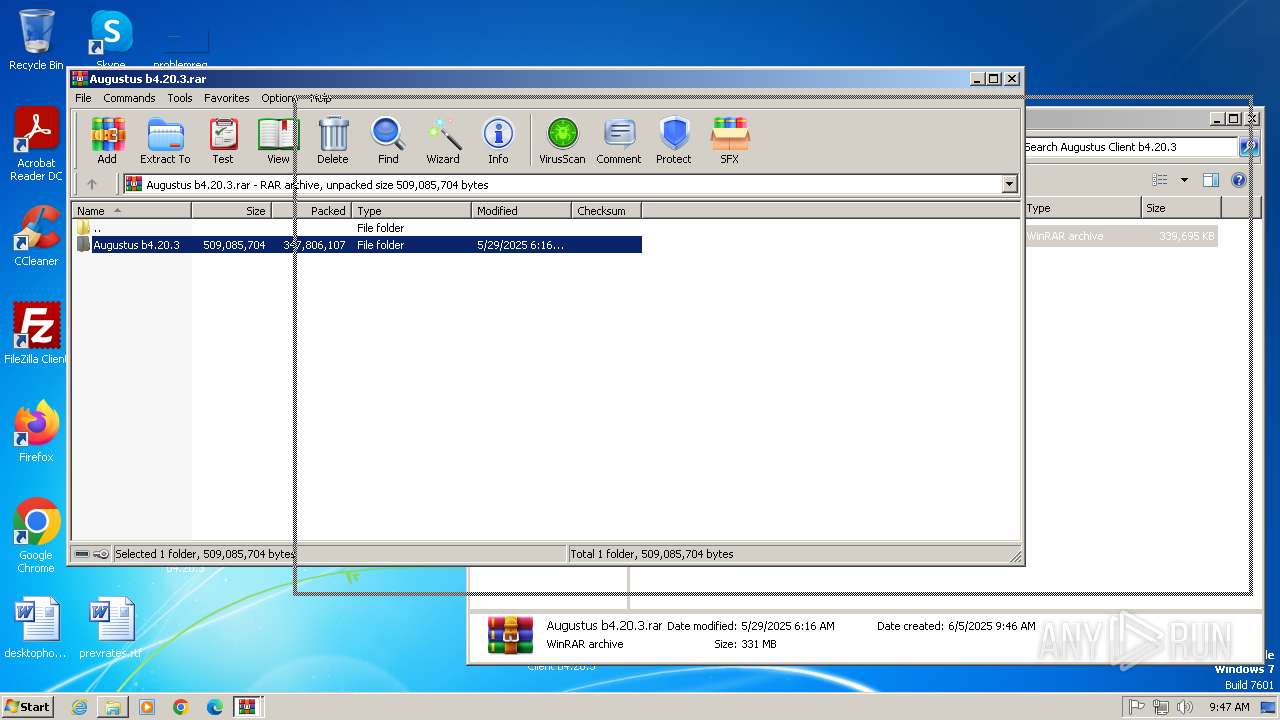
Task: Open the Tools menu
Action: point(180,98)
